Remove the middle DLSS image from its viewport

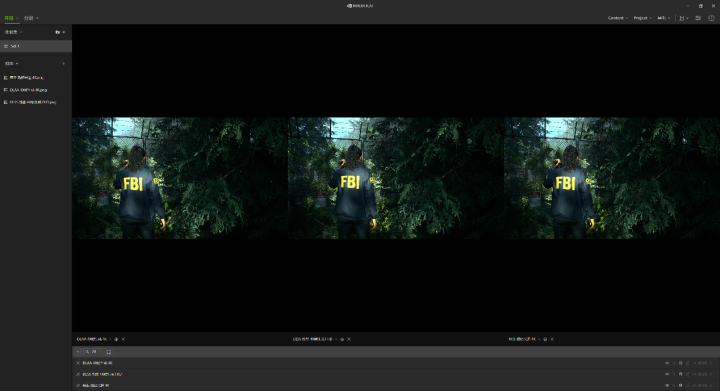coord(349,339)
